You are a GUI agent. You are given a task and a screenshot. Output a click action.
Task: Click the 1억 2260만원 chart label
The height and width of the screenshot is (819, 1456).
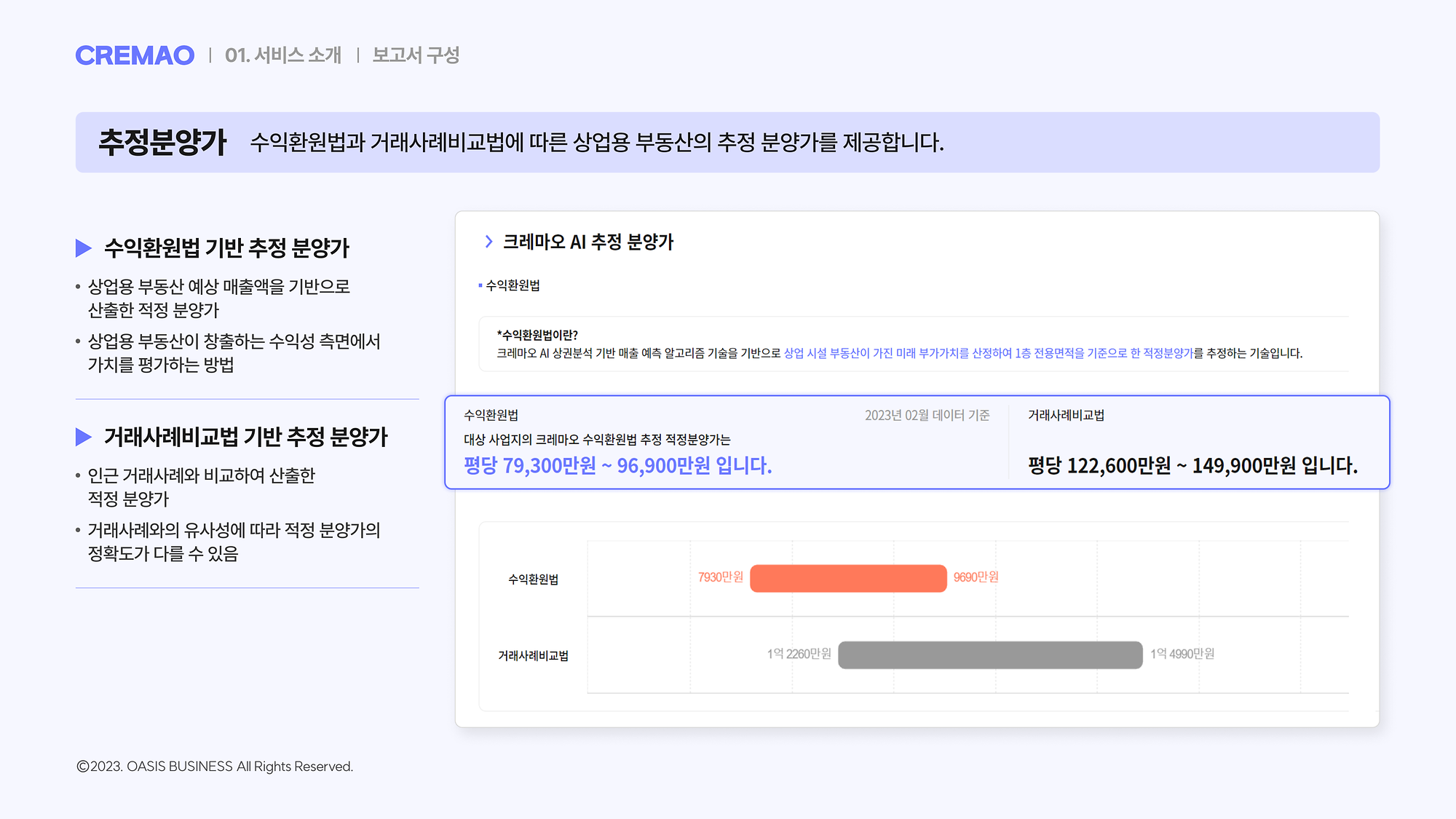[799, 654]
